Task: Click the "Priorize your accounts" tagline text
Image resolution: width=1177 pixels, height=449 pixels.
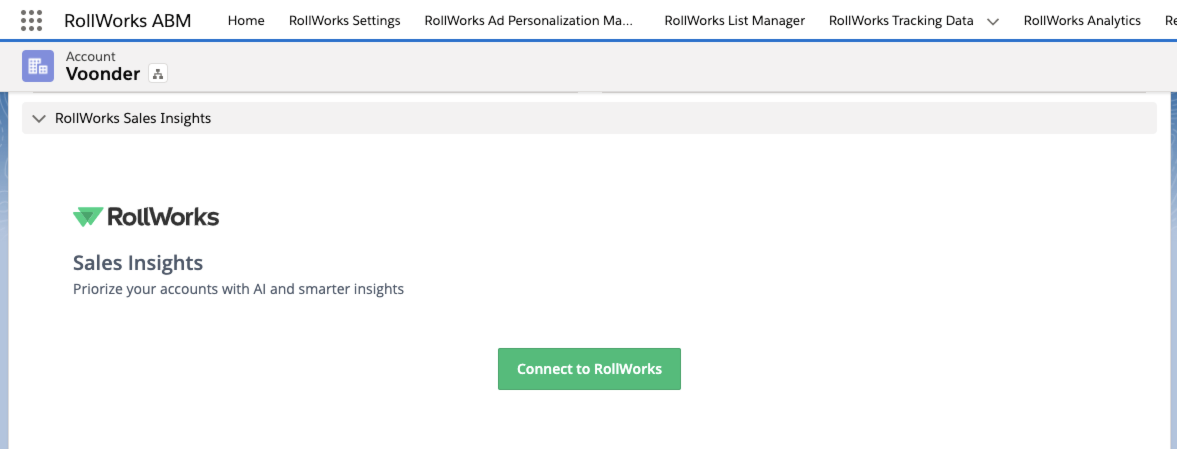Action: coord(238,290)
